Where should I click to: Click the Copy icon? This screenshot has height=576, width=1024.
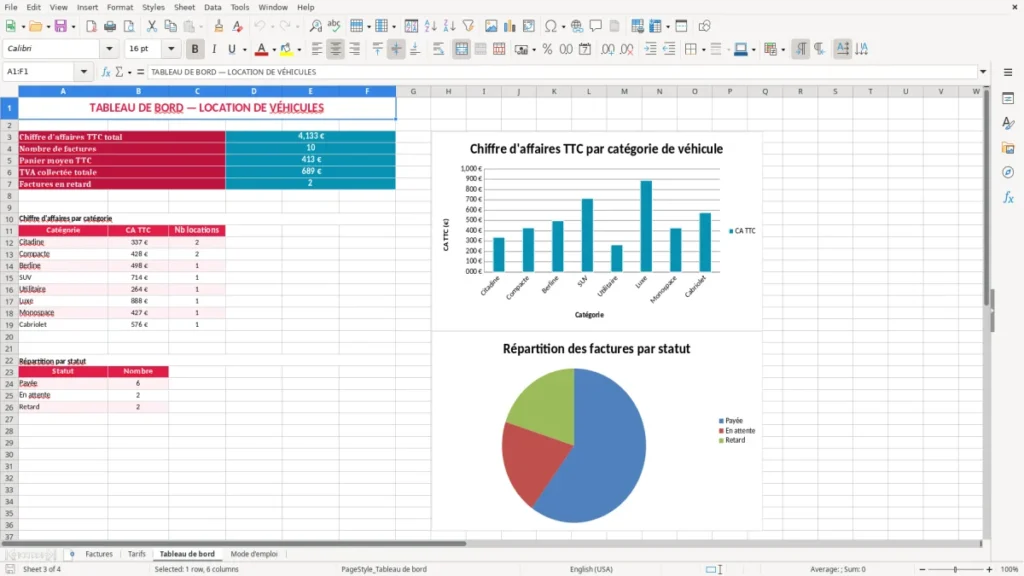(x=170, y=26)
